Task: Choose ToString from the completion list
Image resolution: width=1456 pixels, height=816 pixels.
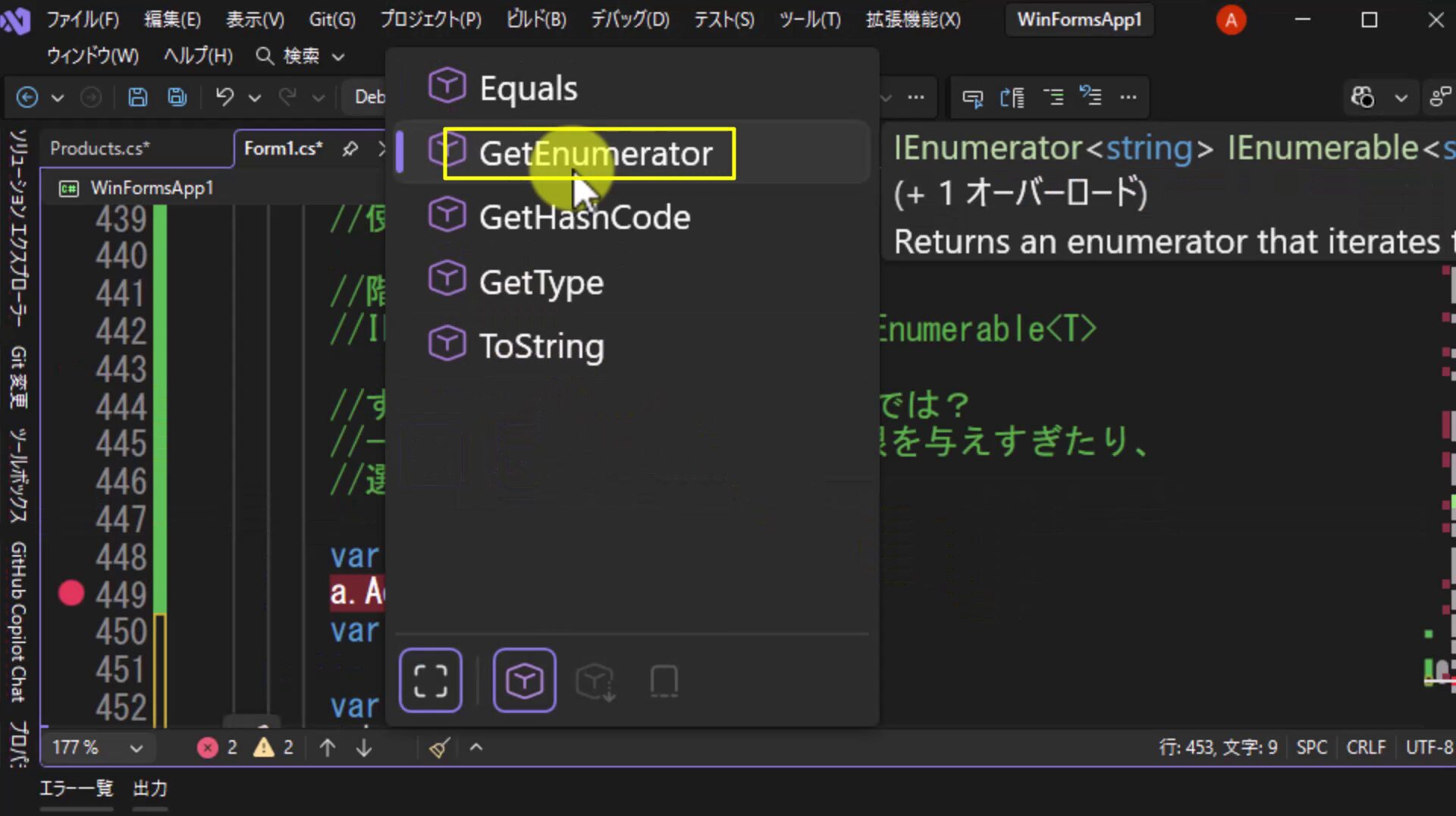Action: click(632, 347)
